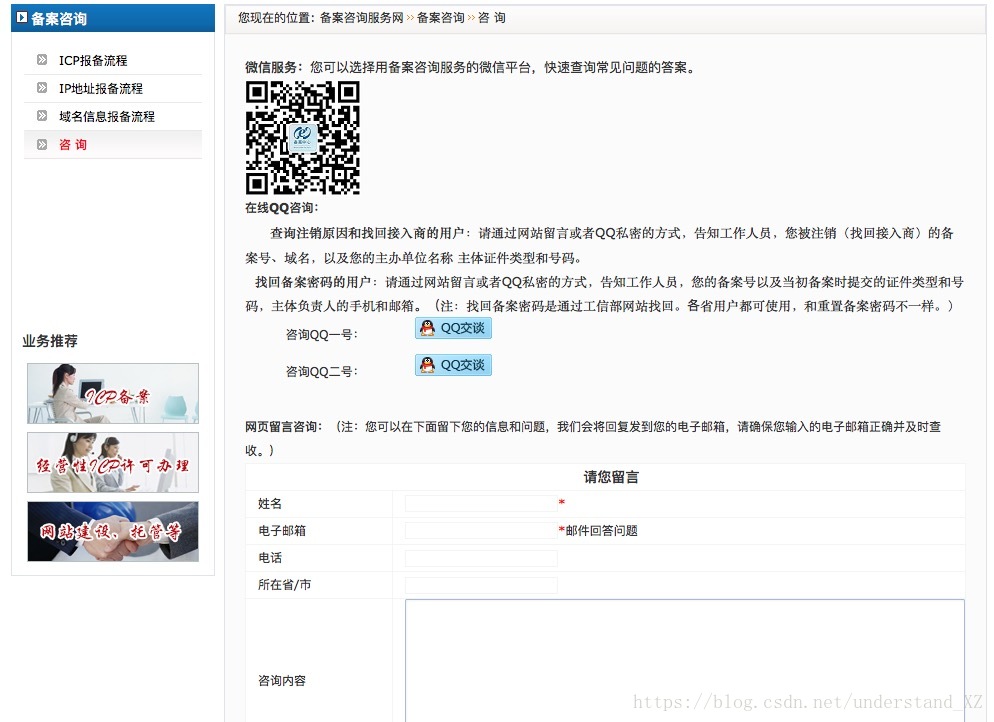This screenshot has width=994, height=722.
Task: Click 咨 询 in the breadcrumb
Action: tap(491, 18)
